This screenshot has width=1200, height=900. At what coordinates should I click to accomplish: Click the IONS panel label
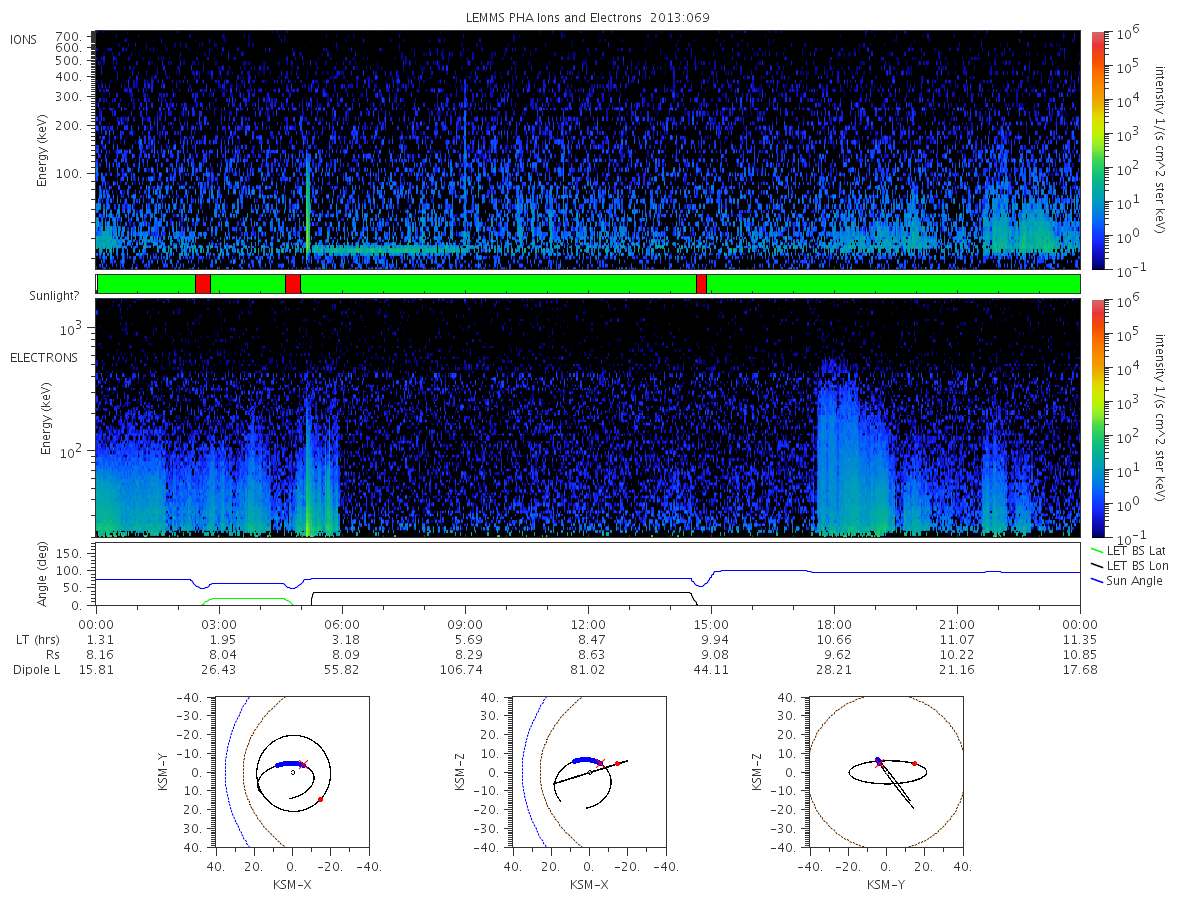(25, 39)
